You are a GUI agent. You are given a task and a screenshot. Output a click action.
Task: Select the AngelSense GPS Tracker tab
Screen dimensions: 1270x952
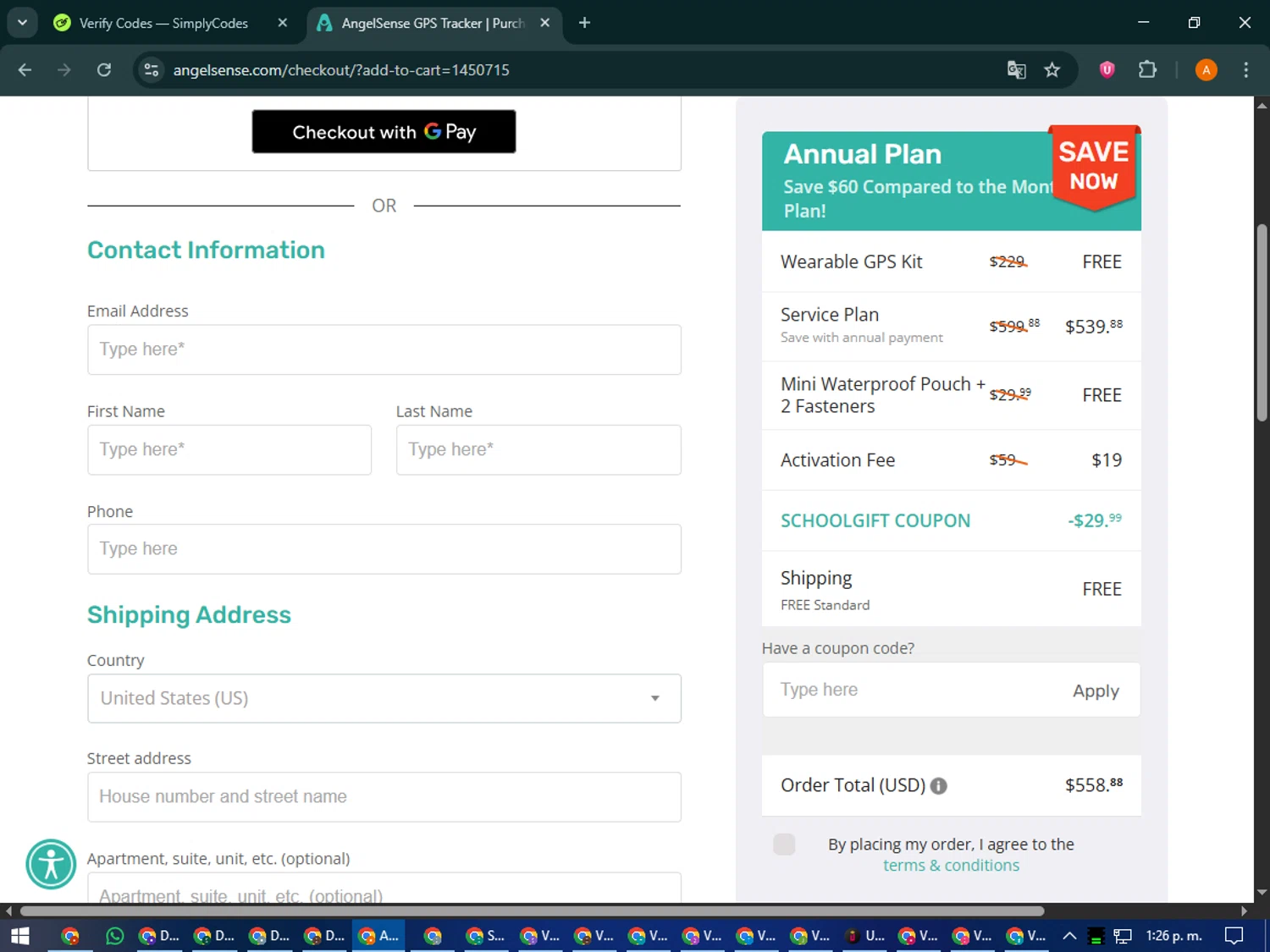[432, 23]
